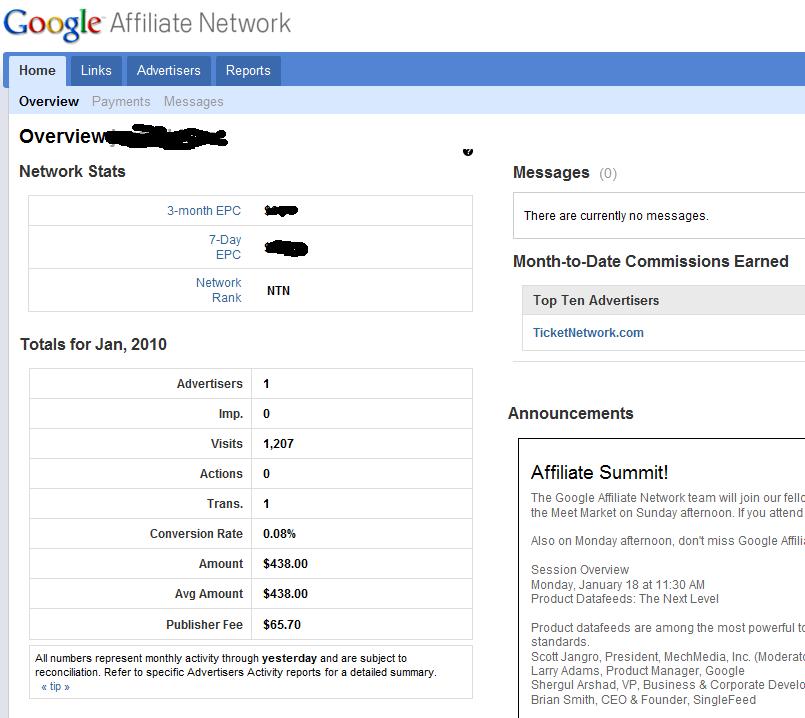The width and height of the screenshot is (805, 718).
Task: Click the Month-to-Date Commissions Earned heading
Action: (650, 261)
